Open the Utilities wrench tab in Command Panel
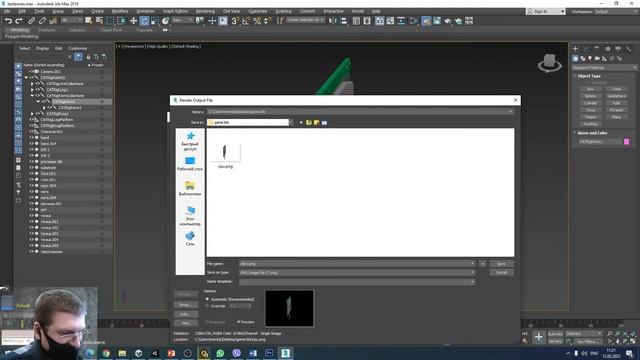640x360 pixels. pos(629,49)
